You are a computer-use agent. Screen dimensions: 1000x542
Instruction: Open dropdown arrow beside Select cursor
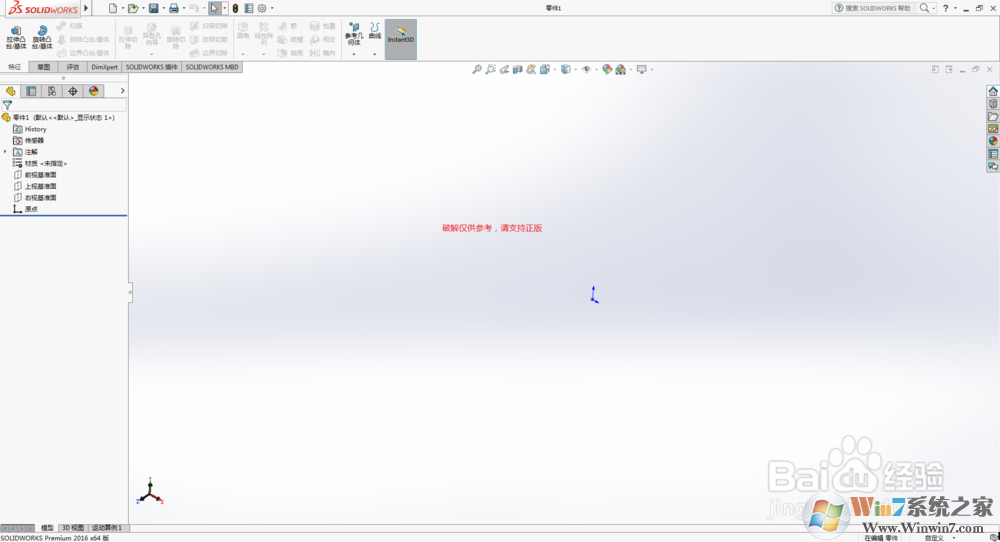[224, 8]
